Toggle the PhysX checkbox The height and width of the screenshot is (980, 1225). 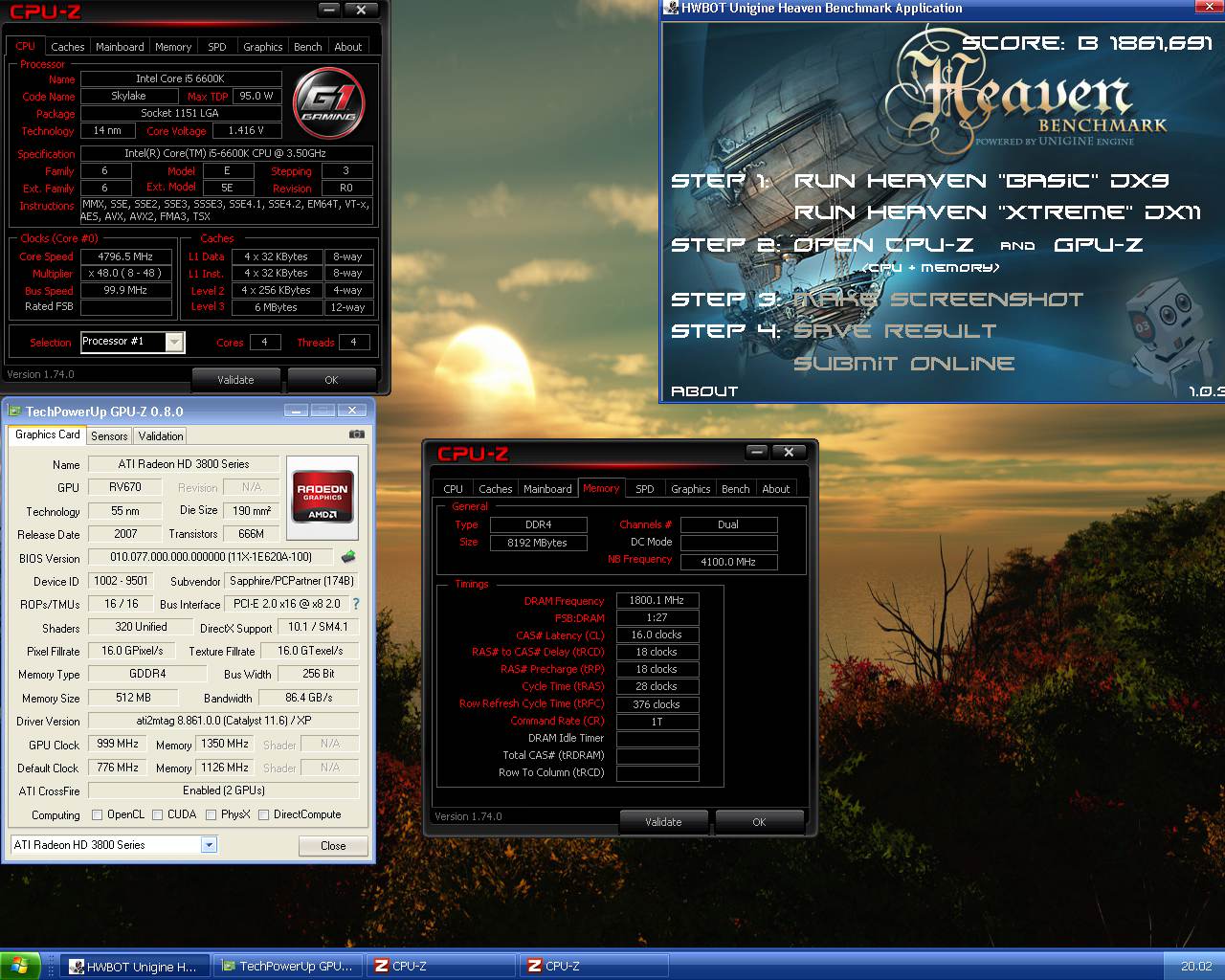pos(211,814)
